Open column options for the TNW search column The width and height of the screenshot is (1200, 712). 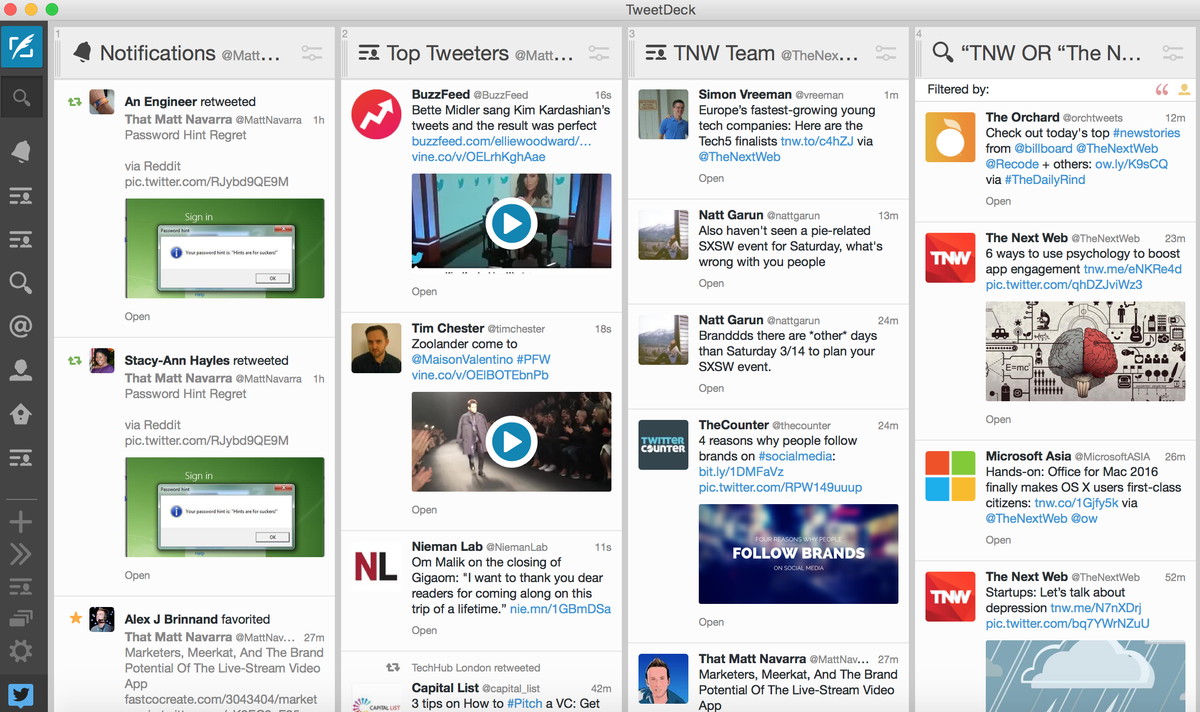point(1173,54)
